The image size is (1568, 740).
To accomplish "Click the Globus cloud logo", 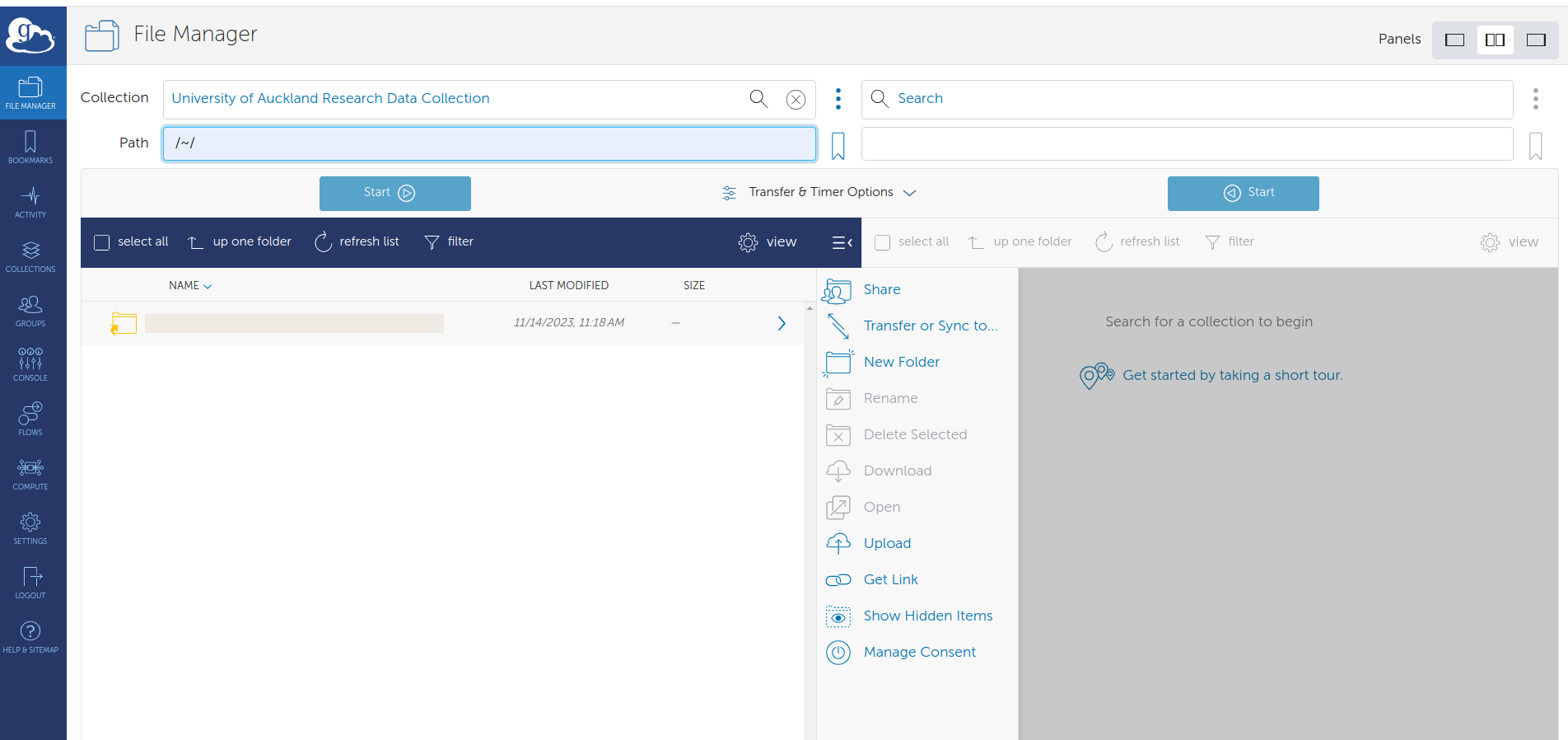I will tap(30, 35).
